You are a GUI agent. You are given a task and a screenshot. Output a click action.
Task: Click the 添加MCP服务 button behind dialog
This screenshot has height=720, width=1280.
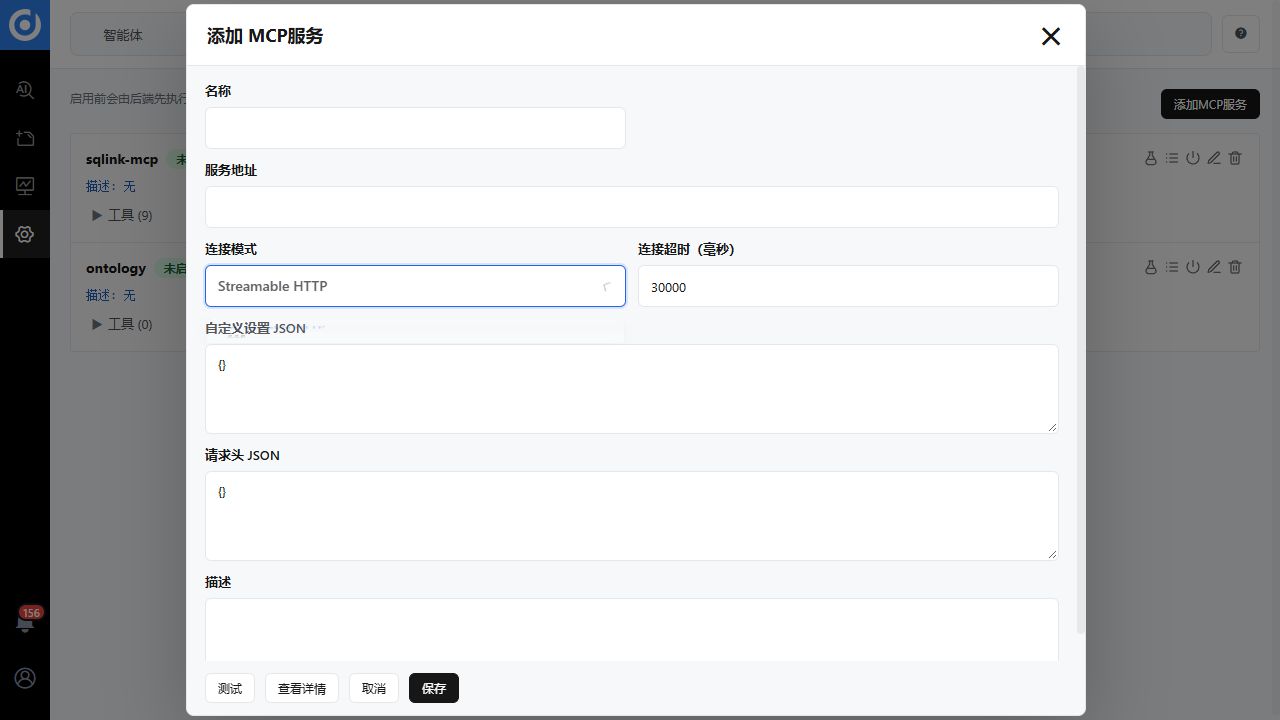coord(1210,104)
